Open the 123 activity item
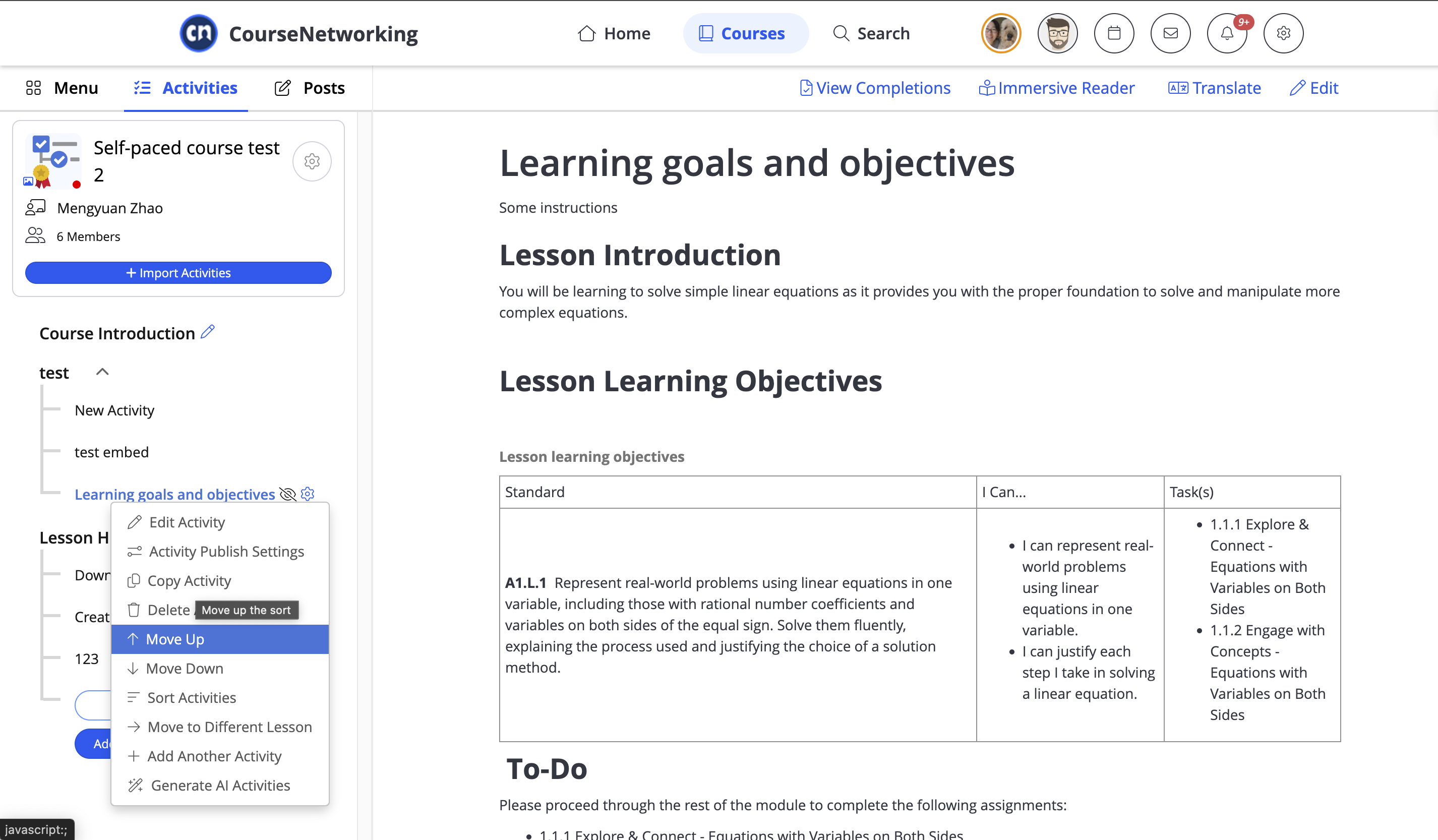The image size is (1438, 840). click(x=87, y=658)
